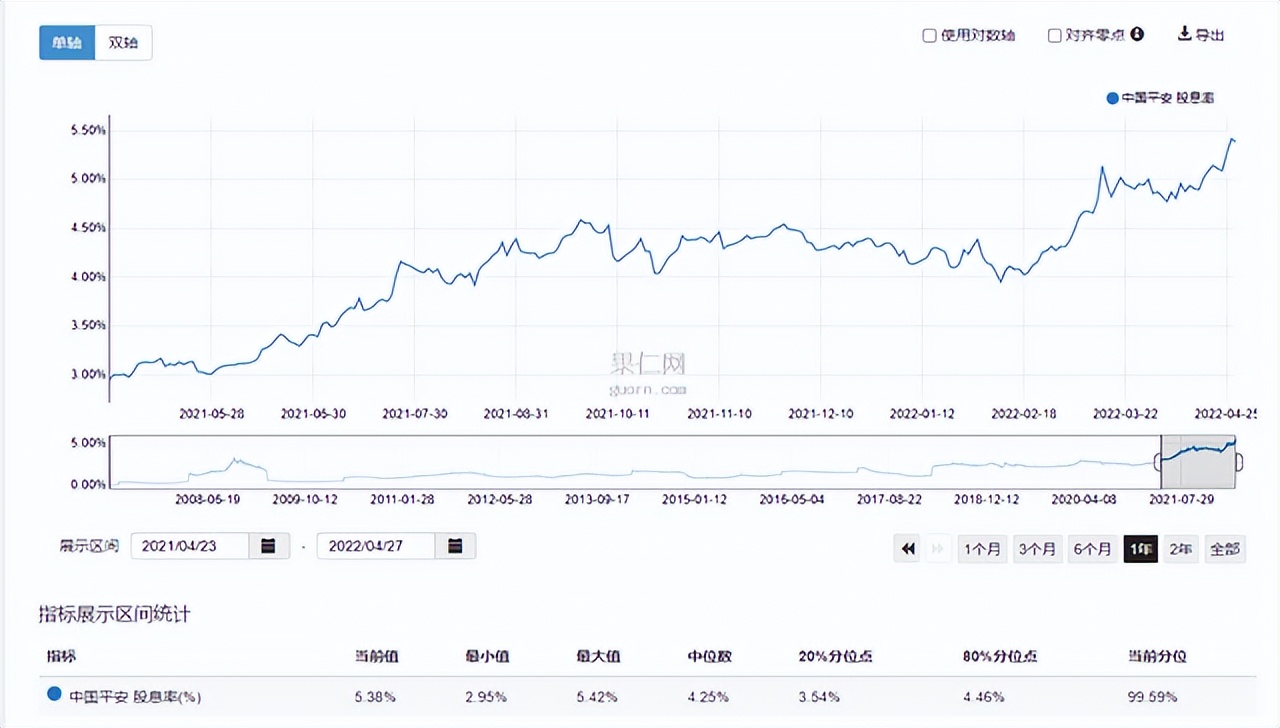This screenshot has height=728, width=1280.
Task: Select the 6个月 time range button
Action: point(1092,548)
